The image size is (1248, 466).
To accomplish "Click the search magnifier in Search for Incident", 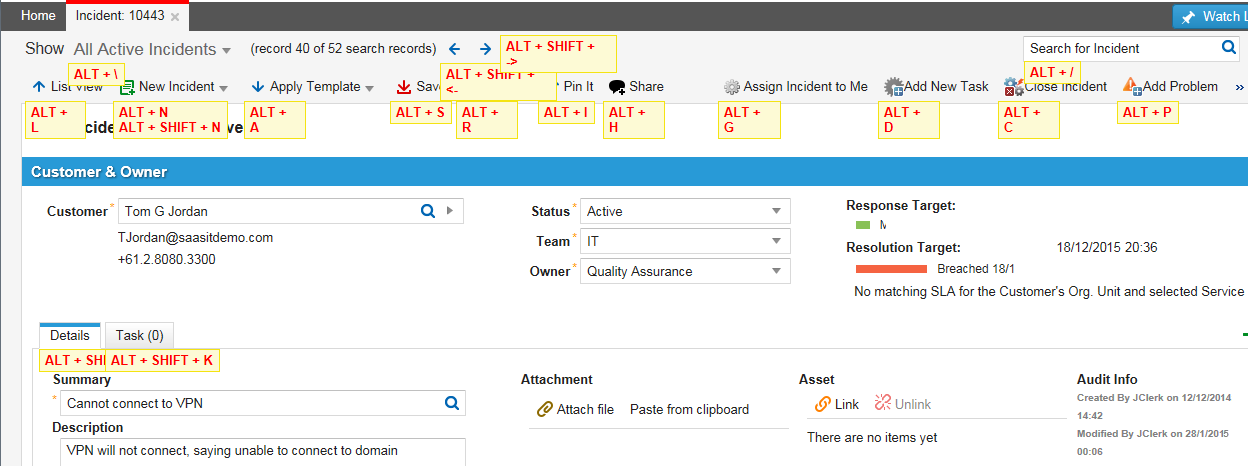I will [x=1229, y=48].
